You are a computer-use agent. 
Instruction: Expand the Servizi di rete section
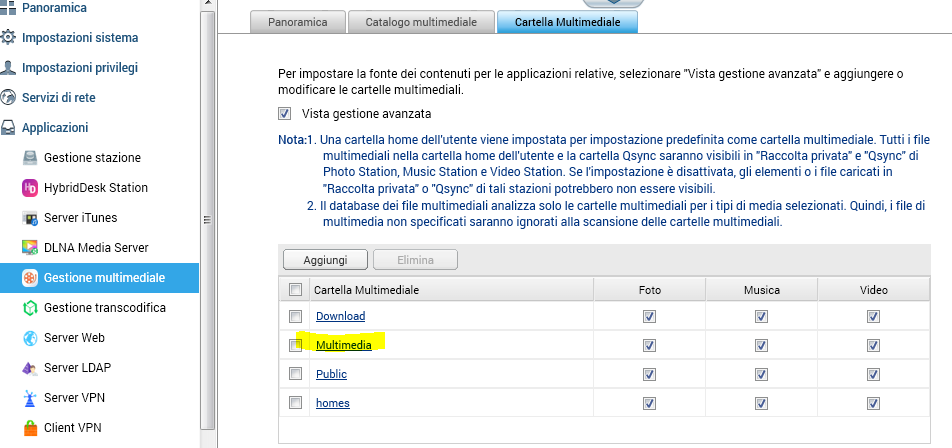click(65, 98)
